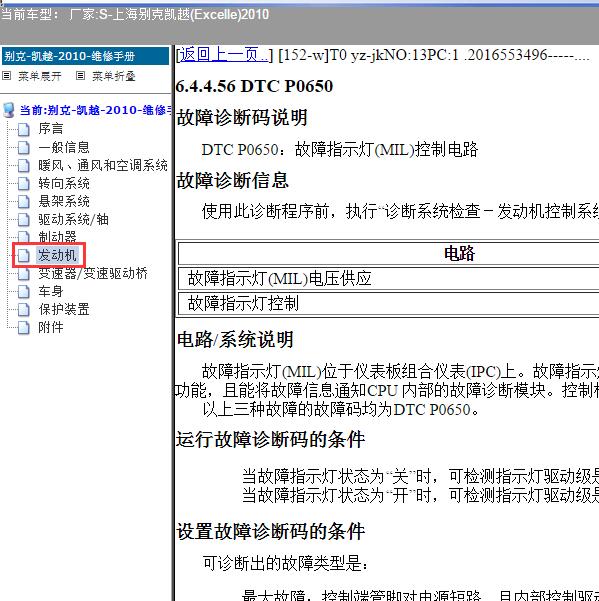Screen dimensions: 599x601
Task: Click the 设置故障诊断码的条件 heading
Action: [x=271, y=532]
